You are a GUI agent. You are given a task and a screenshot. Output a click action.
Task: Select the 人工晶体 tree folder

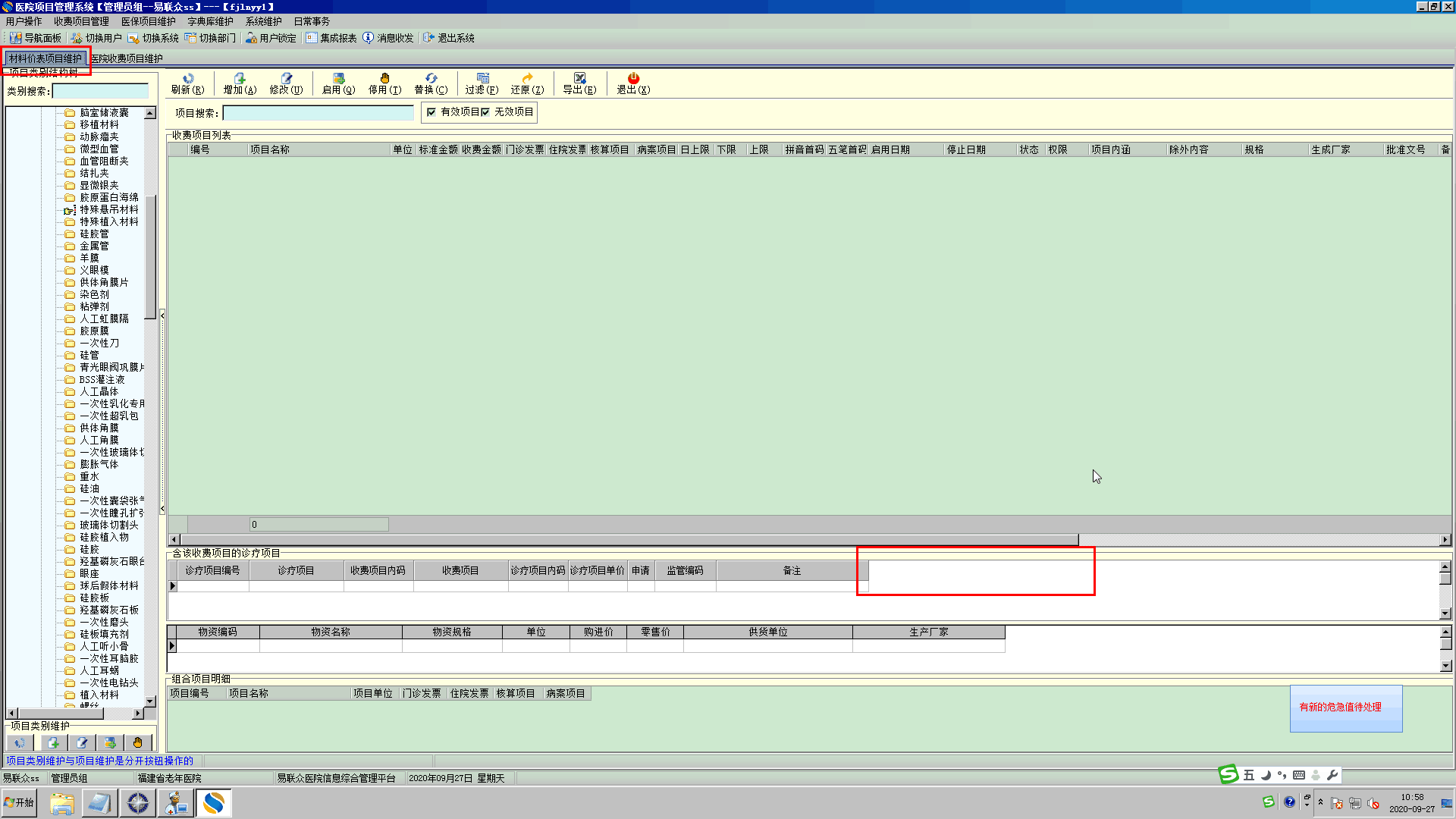coord(99,391)
